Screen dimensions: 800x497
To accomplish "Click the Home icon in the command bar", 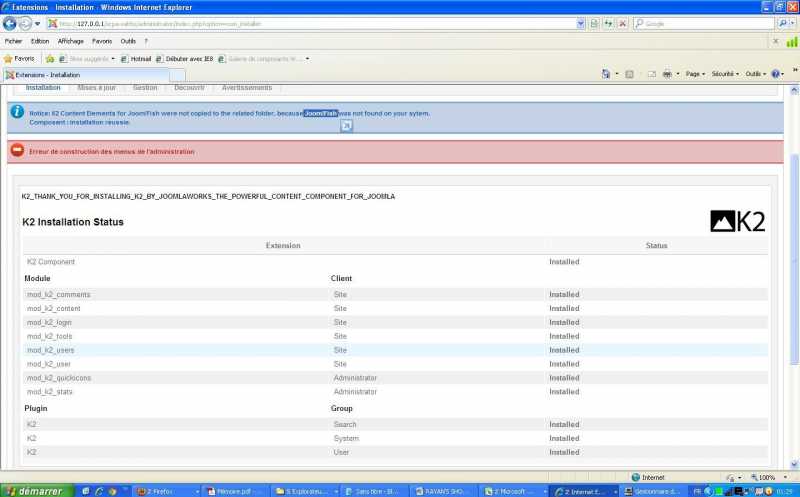I will tap(606, 74).
